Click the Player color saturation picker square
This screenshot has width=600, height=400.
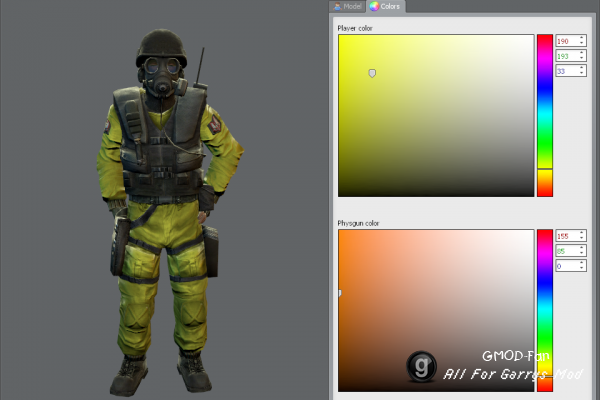(x=436, y=116)
